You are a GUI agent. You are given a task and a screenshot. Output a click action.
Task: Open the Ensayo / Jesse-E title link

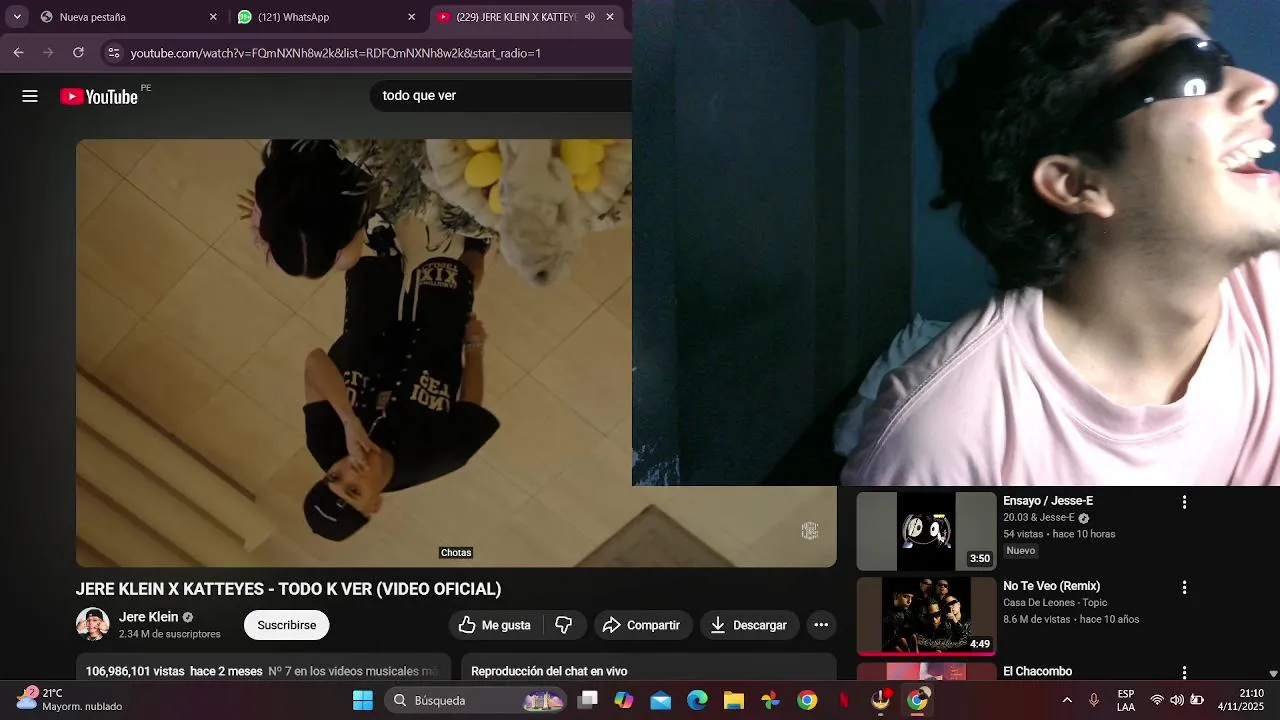coord(1048,501)
